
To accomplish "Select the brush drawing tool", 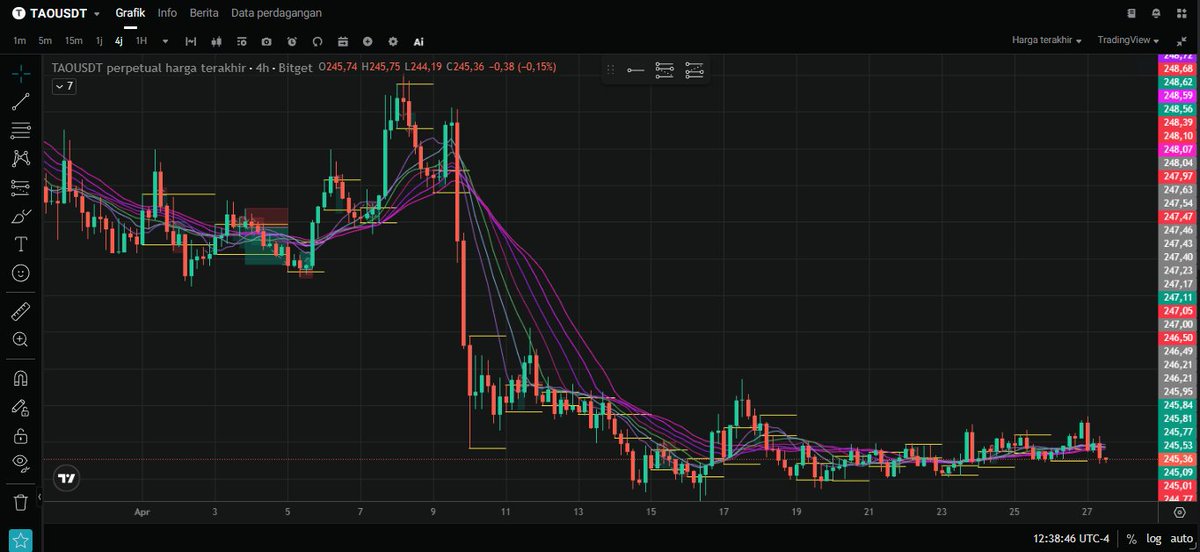I will click(x=20, y=216).
